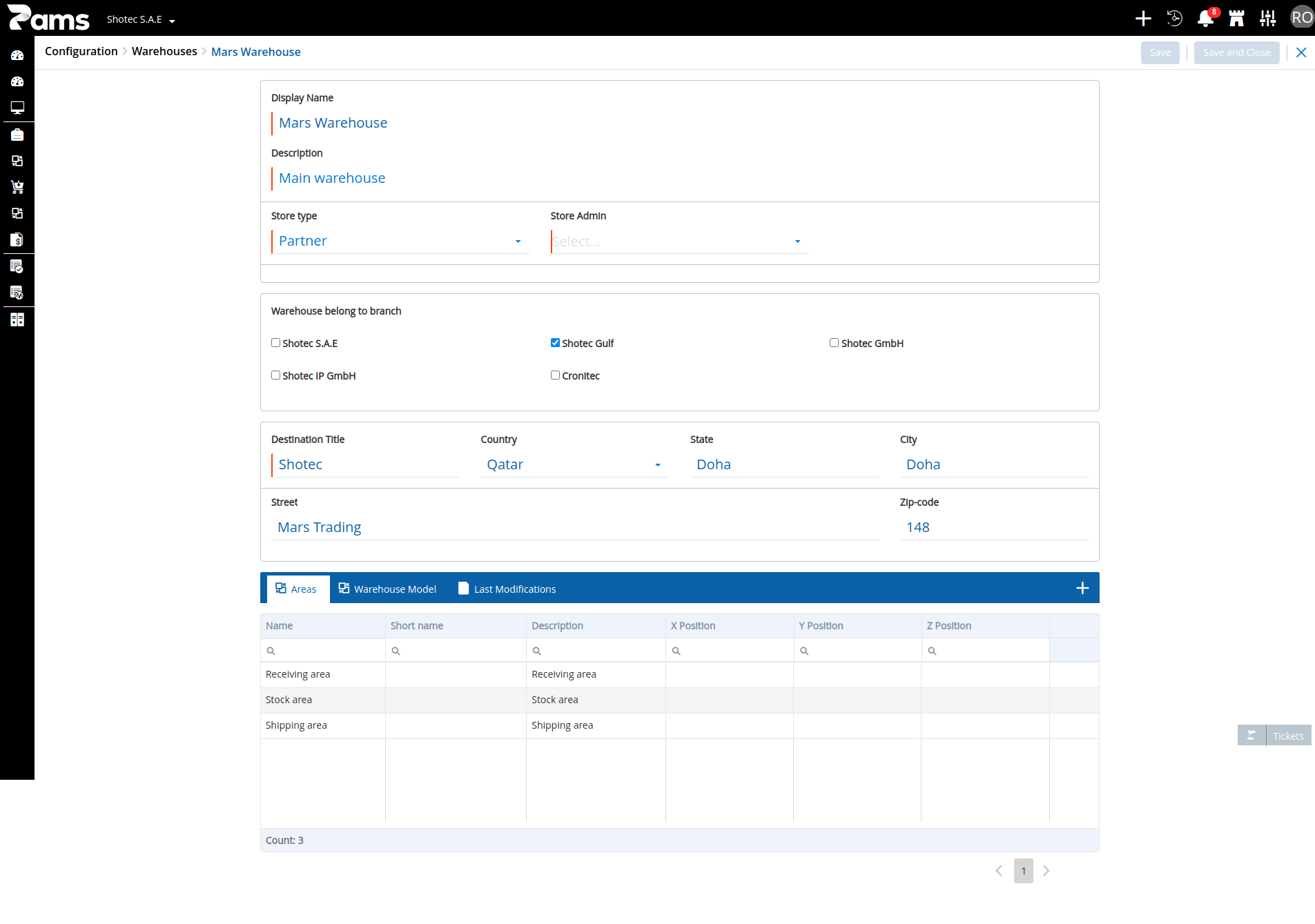Open the history clock icon
Viewport: 1315px width, 924px height.
click(x=1174, y=18)
